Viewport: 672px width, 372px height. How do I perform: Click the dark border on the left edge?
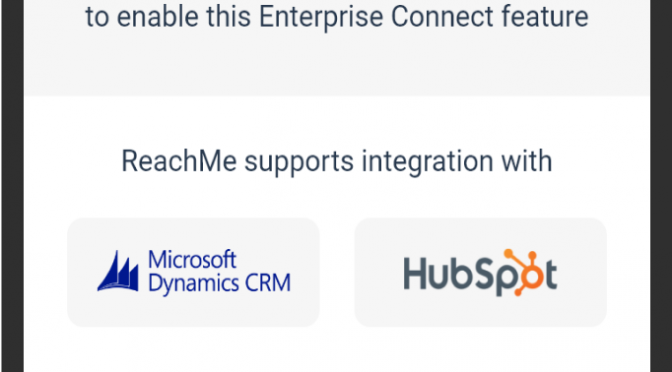12,186
